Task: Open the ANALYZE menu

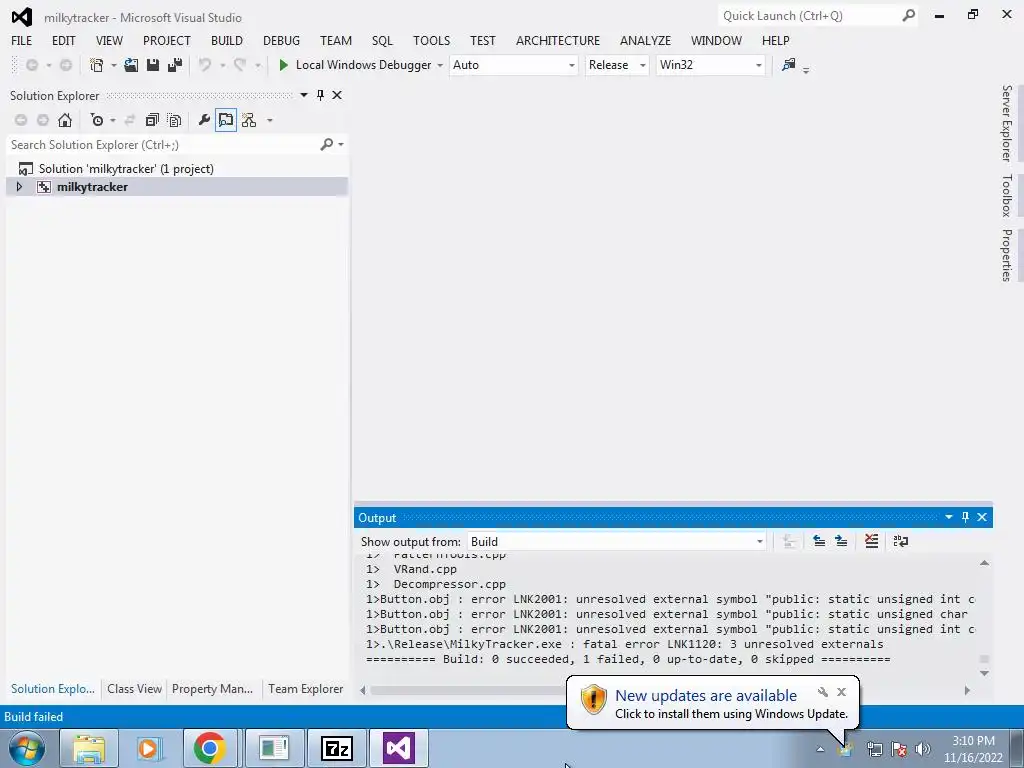Action: 645,40
